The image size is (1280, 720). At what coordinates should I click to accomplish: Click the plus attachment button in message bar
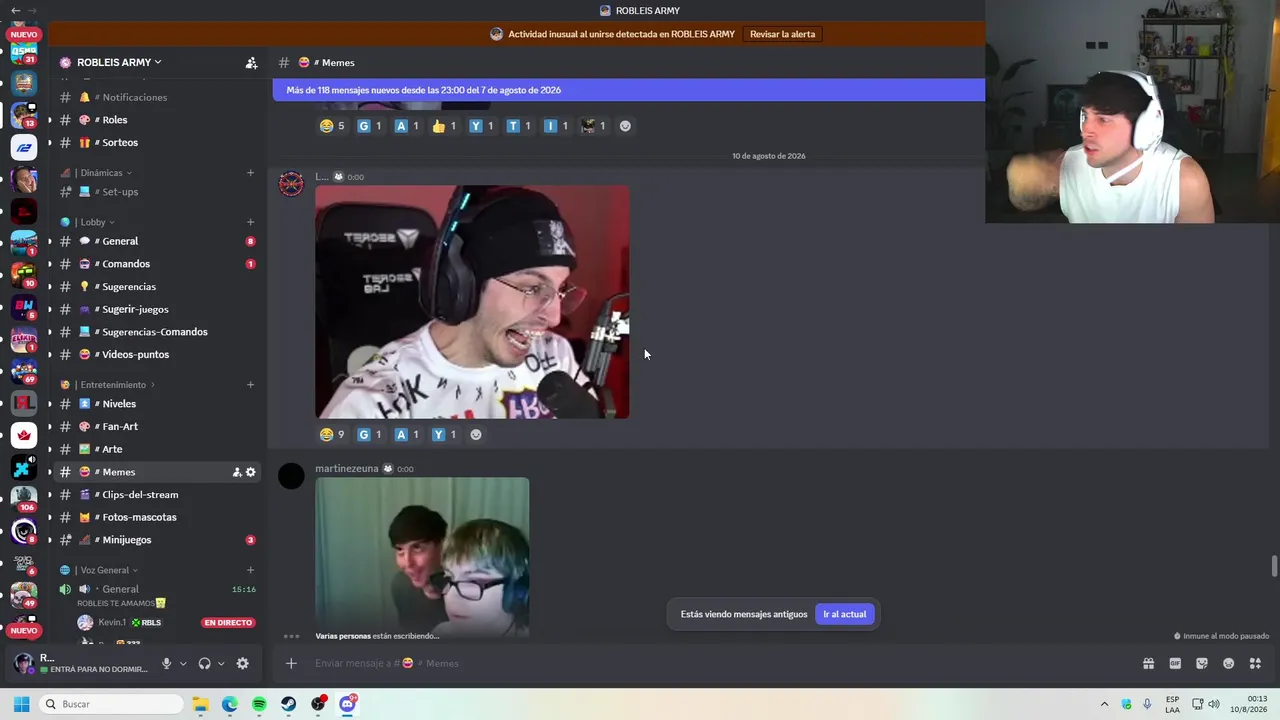[x=291, y=663]
